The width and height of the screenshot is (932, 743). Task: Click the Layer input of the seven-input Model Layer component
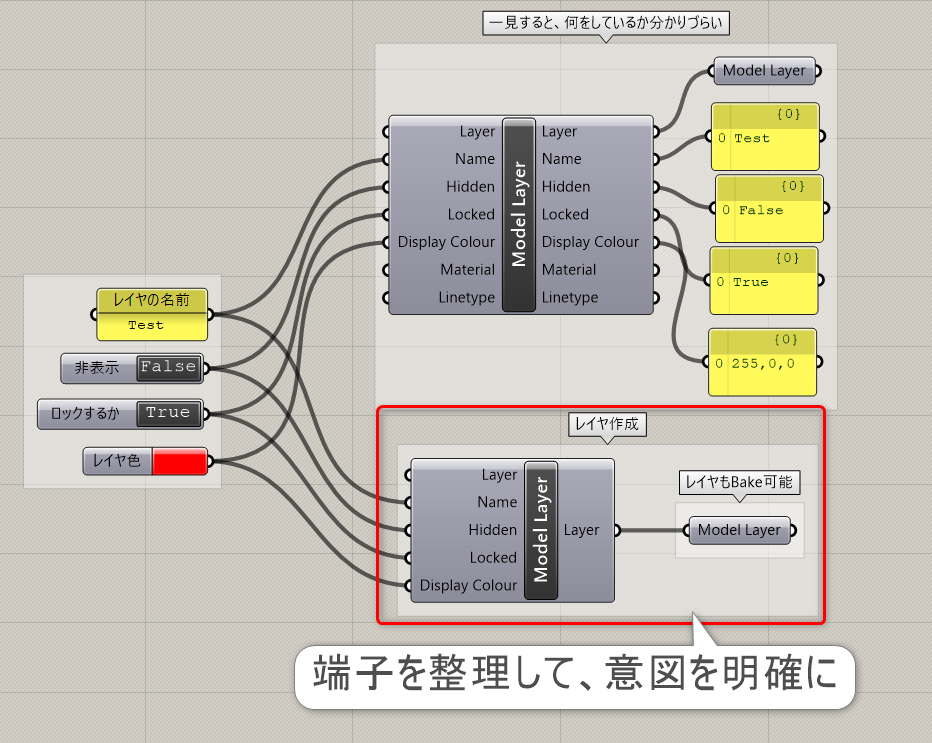[477, 131]
